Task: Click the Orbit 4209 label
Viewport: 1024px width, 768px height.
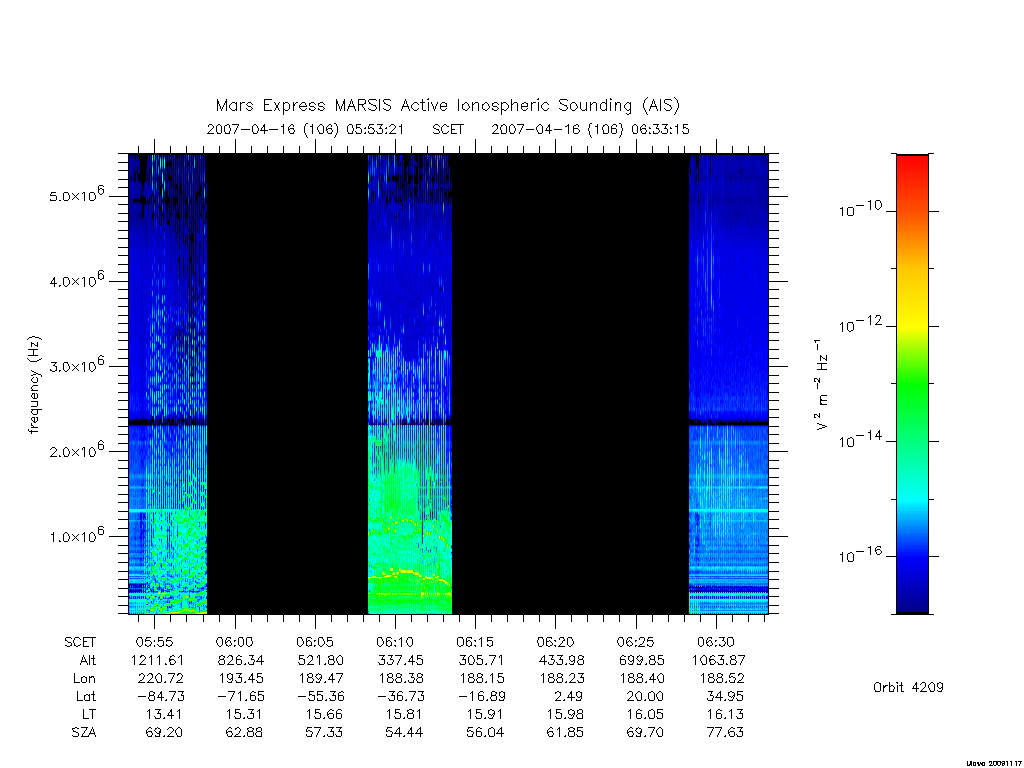Action: [x=908, y=687]
